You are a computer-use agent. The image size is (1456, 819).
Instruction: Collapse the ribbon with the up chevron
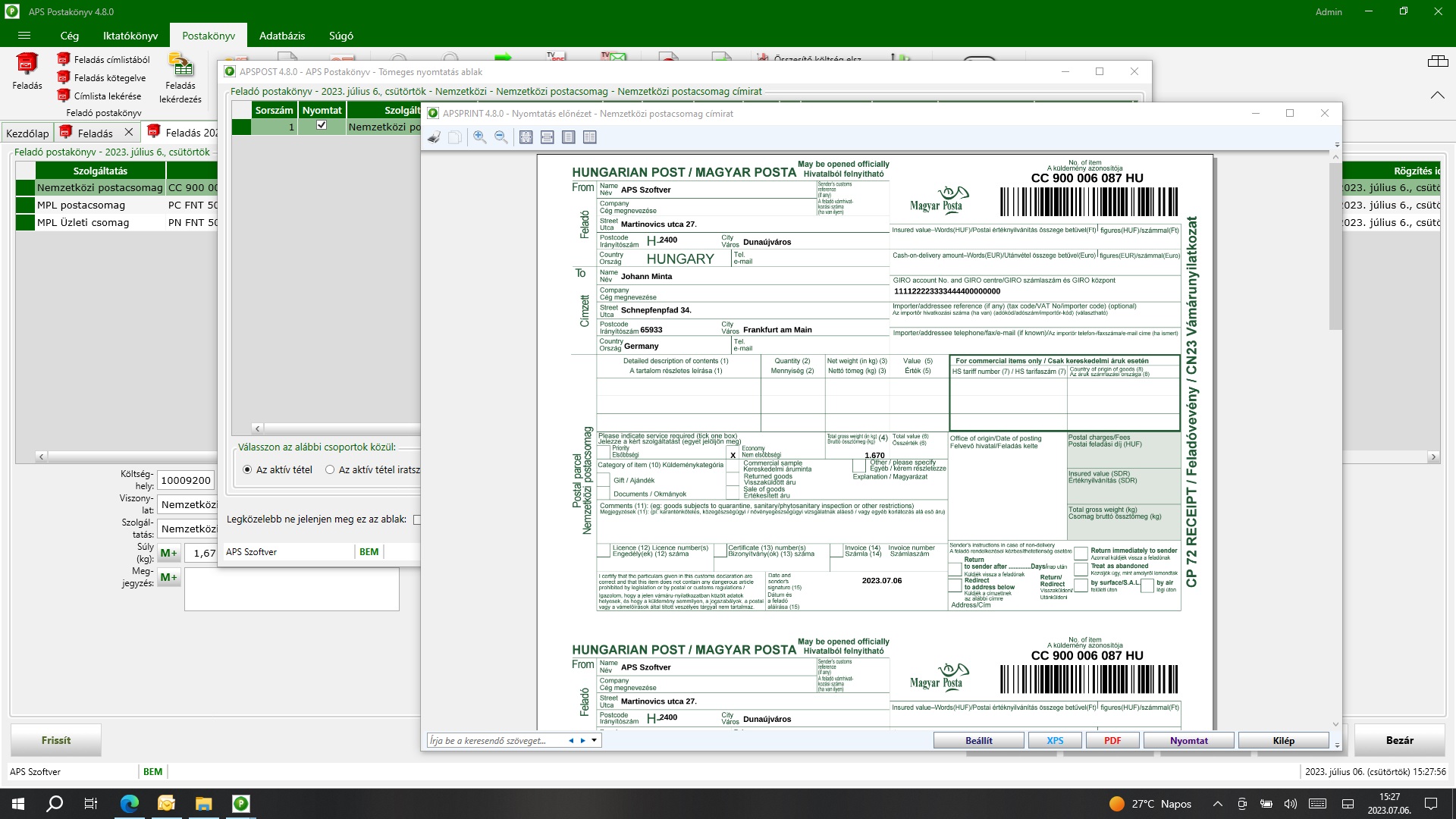[x=1438, y=95]
